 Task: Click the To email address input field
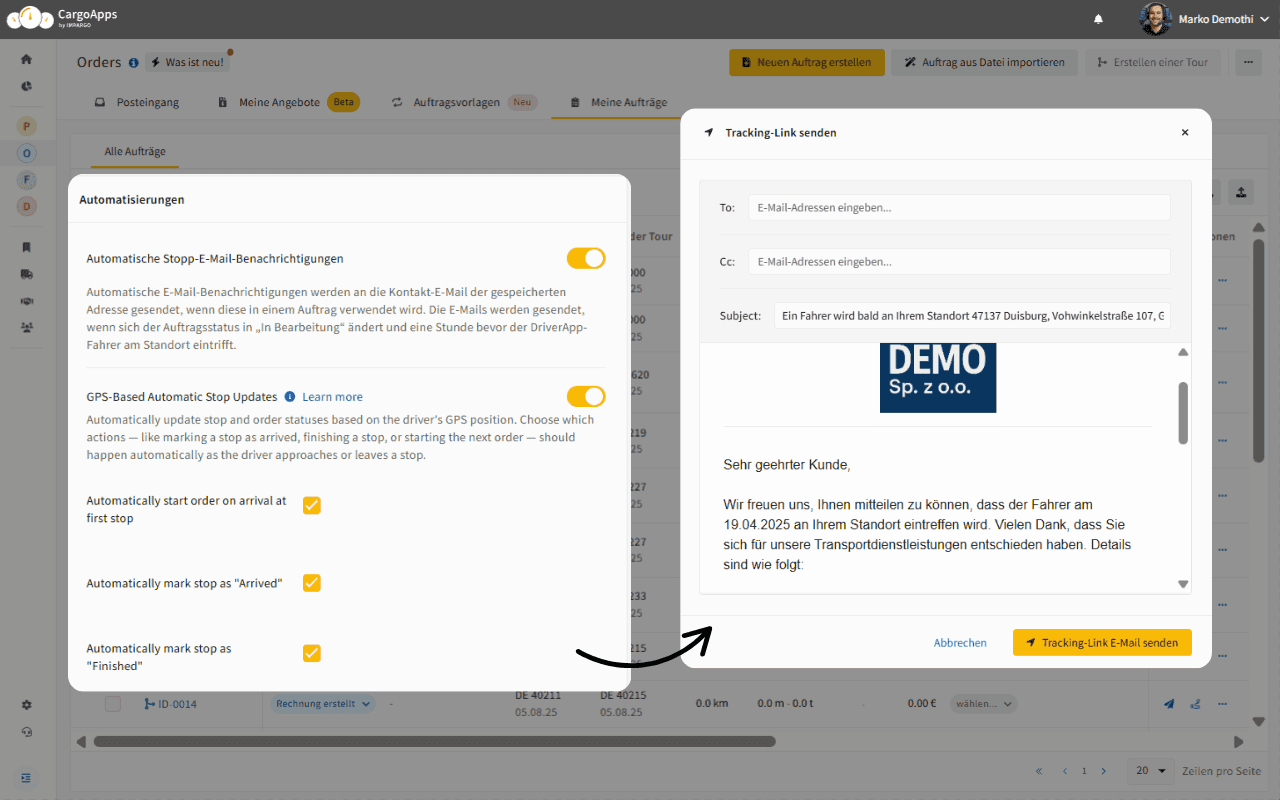click(958, 207)
